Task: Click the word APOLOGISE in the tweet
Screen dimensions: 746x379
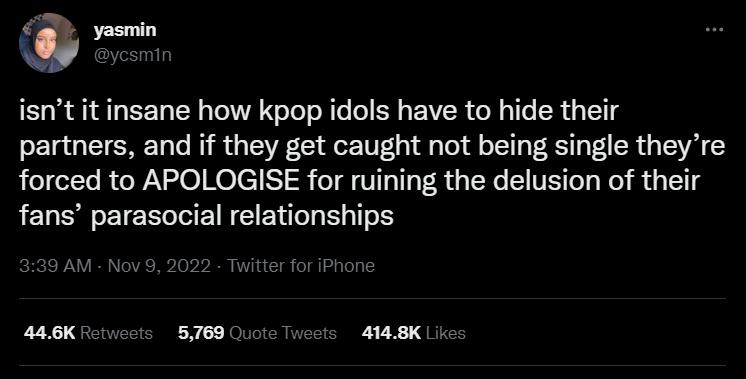Action: click(220, 181)
